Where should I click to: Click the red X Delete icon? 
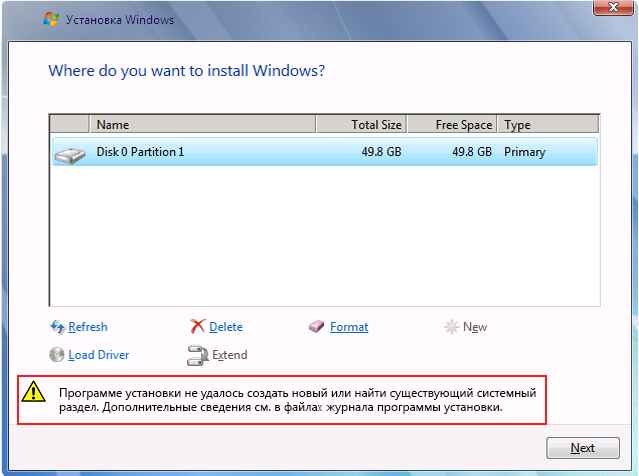click(197, 326)
